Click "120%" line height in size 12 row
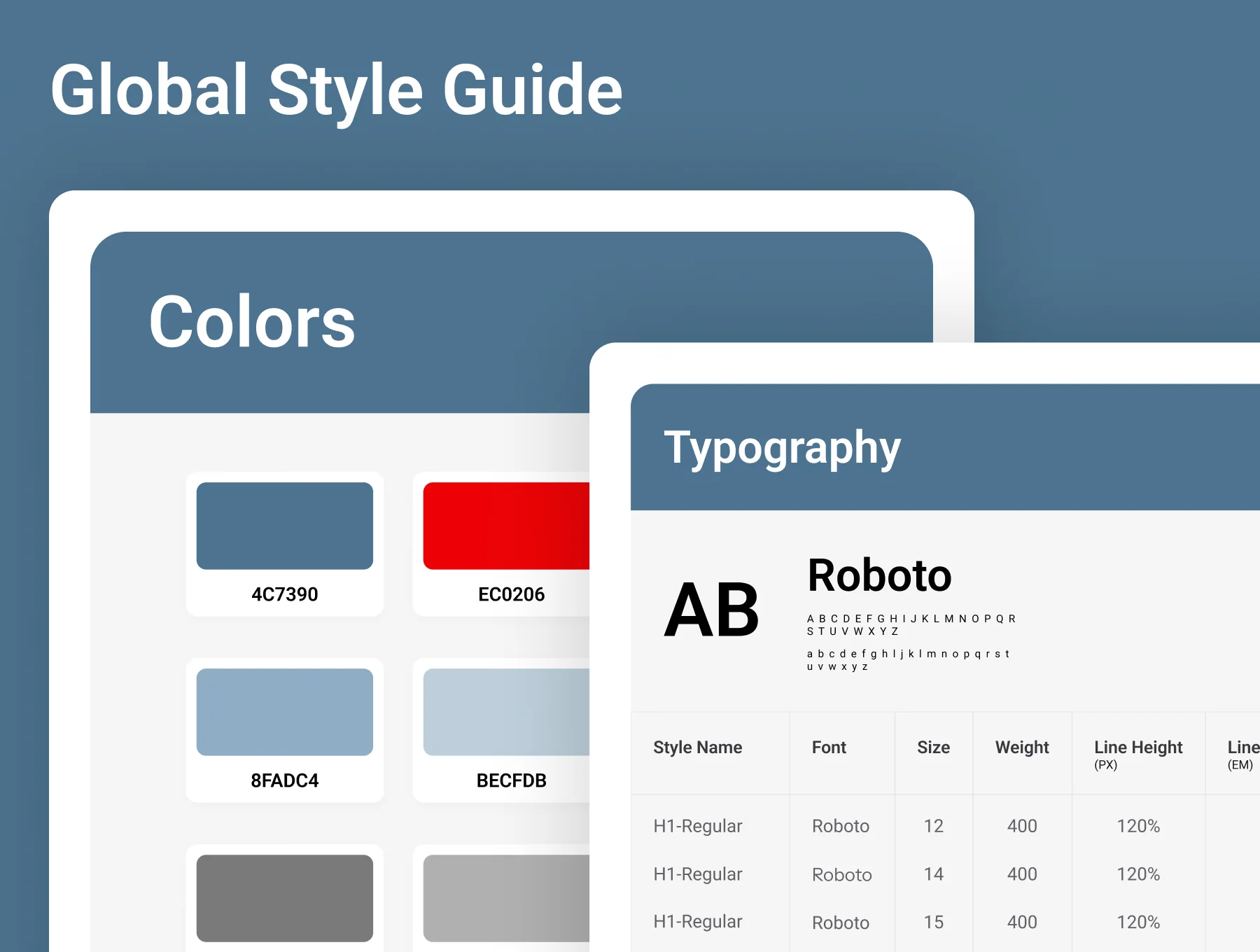This screenshot has height=952, width=1260. [x=1138, y=826]
